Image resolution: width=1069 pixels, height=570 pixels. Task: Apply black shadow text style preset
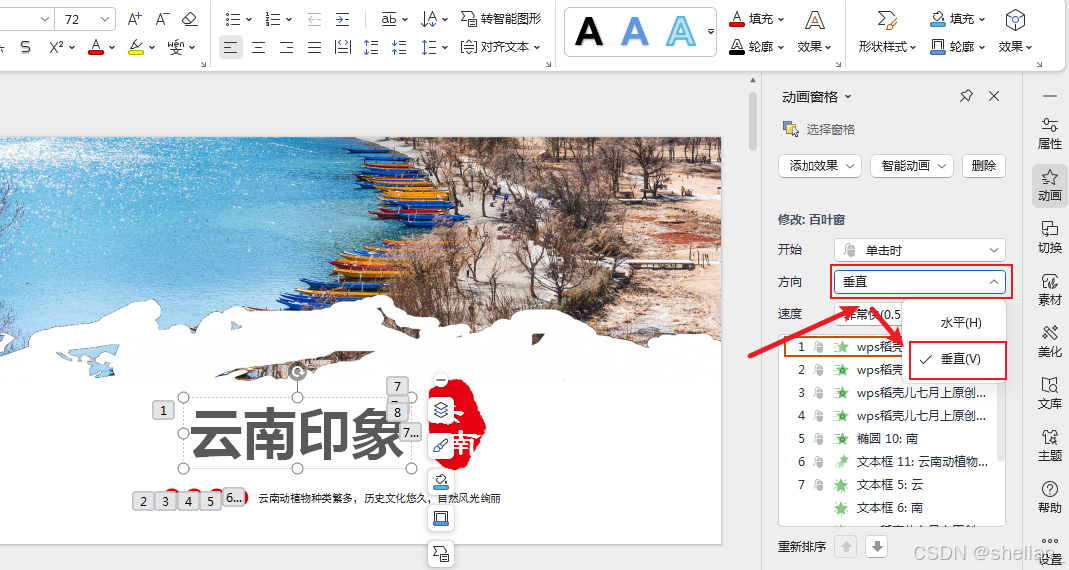click(589, 31)
